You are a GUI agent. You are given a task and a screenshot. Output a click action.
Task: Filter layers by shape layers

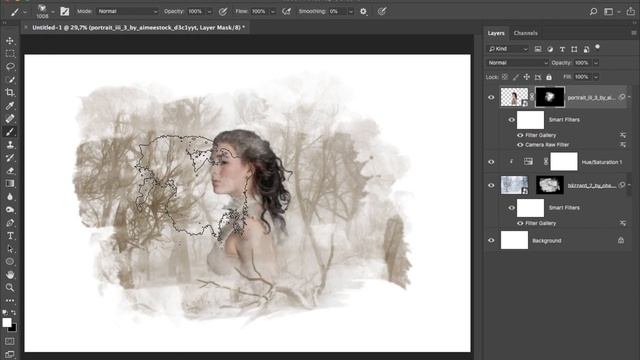point(574,49)
